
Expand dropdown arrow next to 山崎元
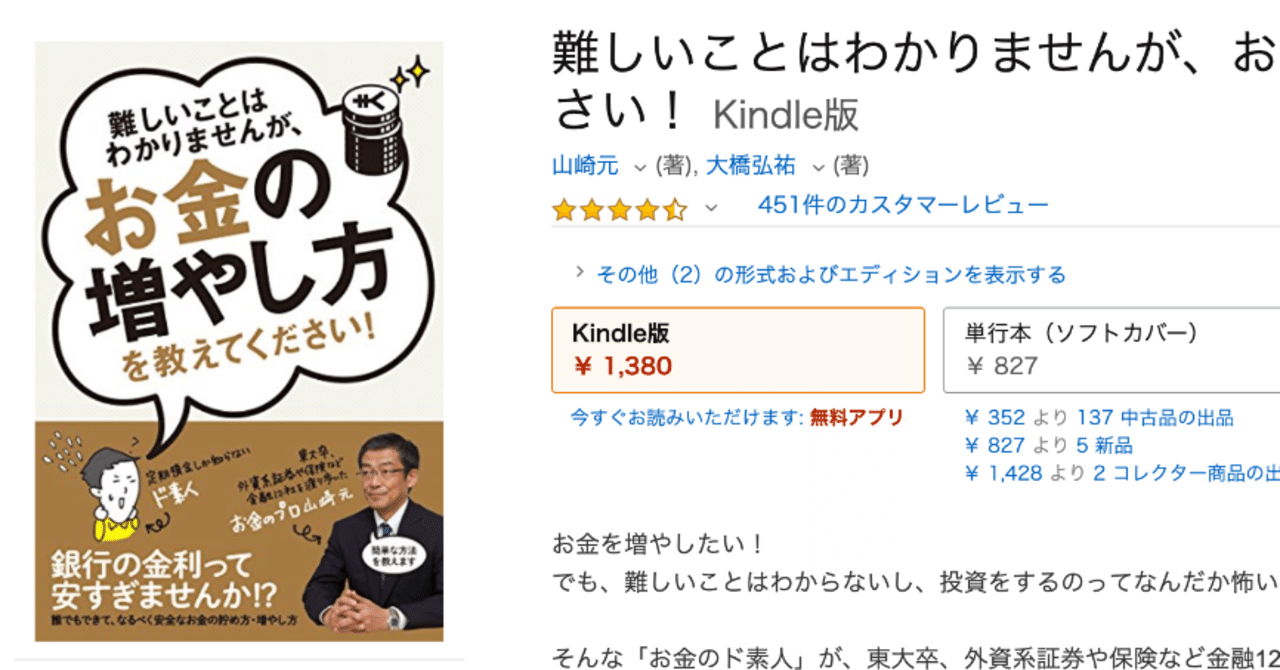(x=640, y=167)
